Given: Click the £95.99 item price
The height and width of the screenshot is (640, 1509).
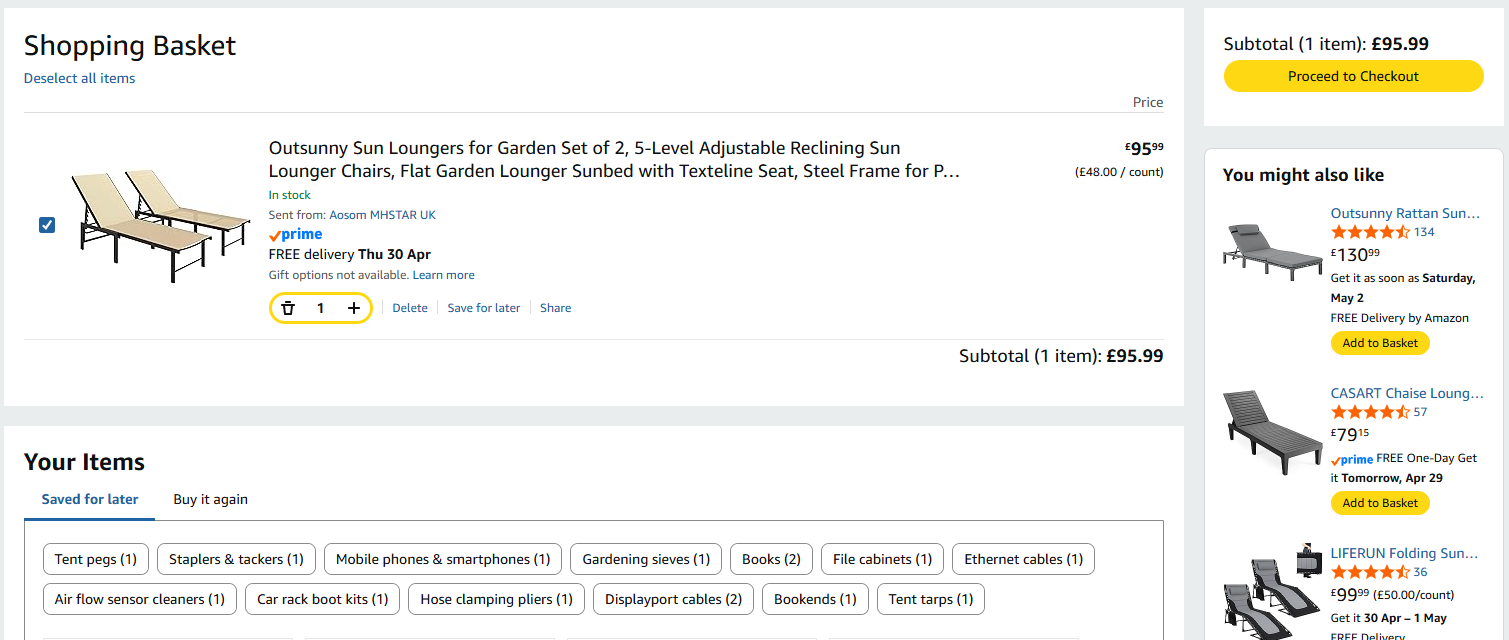Looking at the screenshot, I should coord(1144,149).
